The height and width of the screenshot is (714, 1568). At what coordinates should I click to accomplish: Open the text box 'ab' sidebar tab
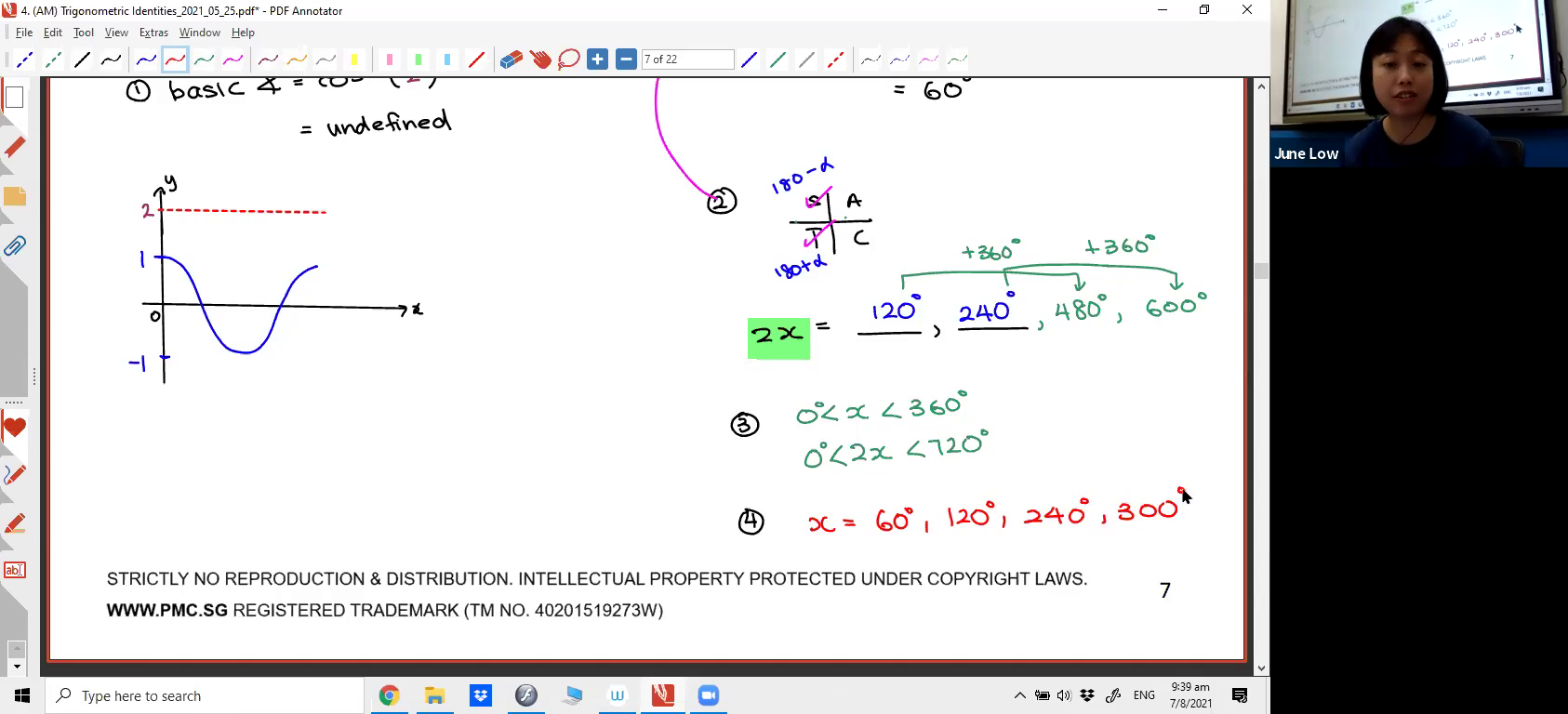[x=14, y=570]
